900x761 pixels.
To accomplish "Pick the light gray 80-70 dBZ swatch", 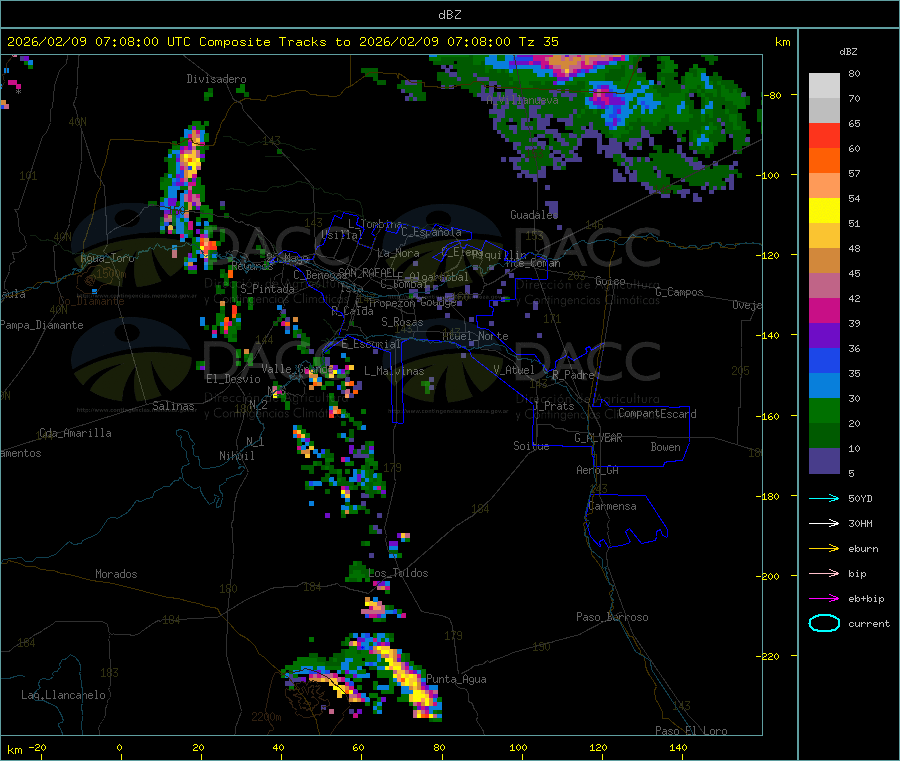I will pyautogui.click(x=824, y=86).
